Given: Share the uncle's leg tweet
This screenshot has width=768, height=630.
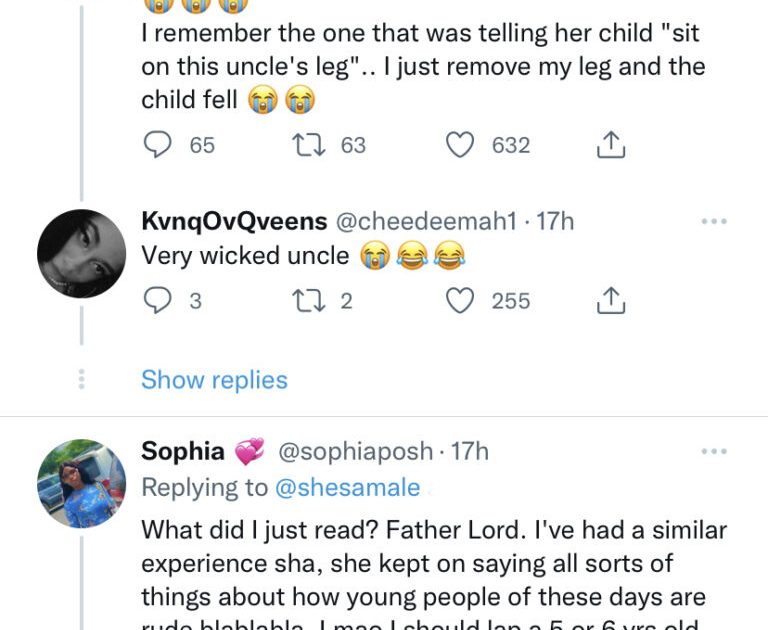Looking at the screenshot, I should pyautogui.click(x=610, y=145).
